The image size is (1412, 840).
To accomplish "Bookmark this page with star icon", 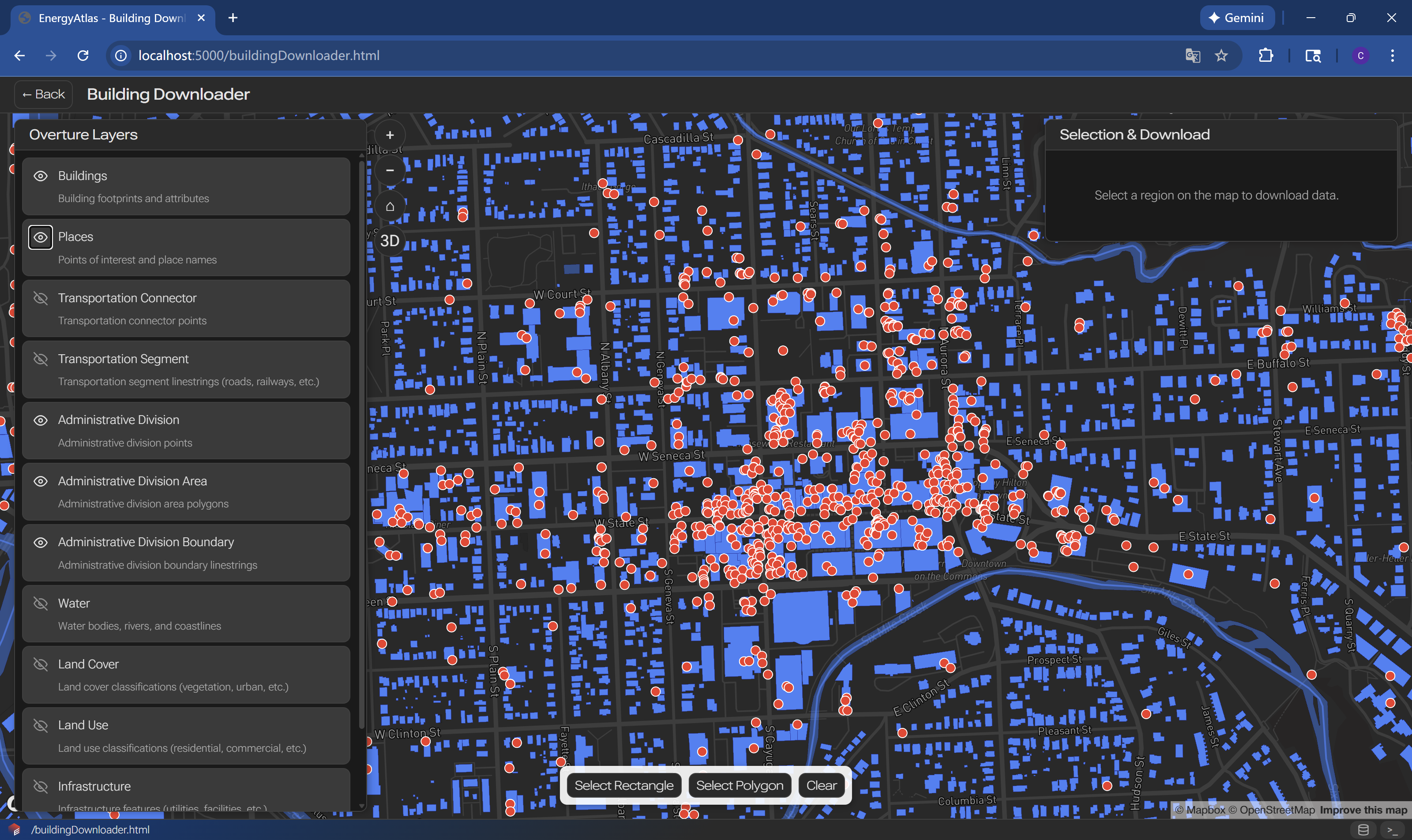I will [x=1221, y=56].
